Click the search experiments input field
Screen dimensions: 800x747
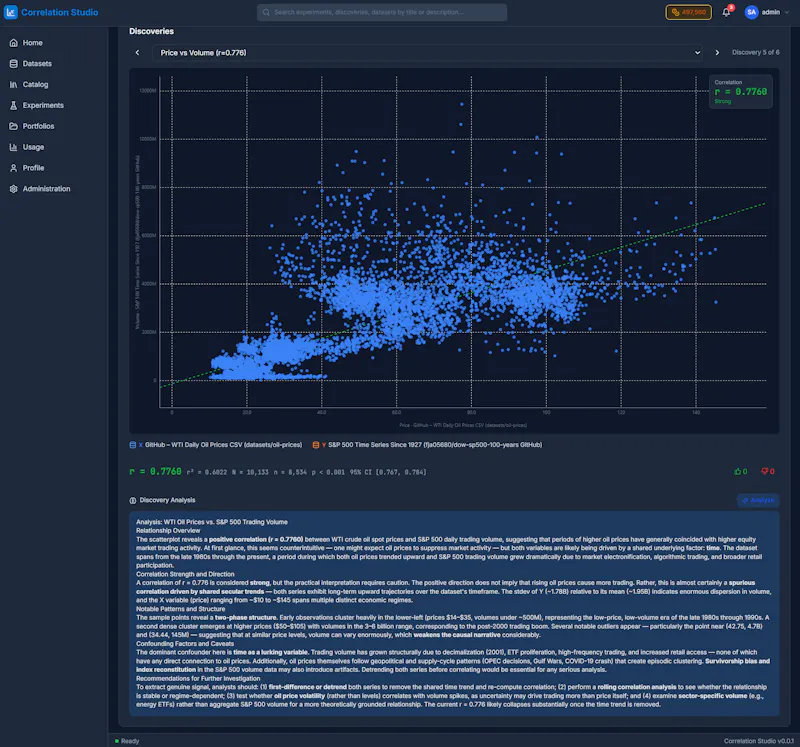click(382, 12)
